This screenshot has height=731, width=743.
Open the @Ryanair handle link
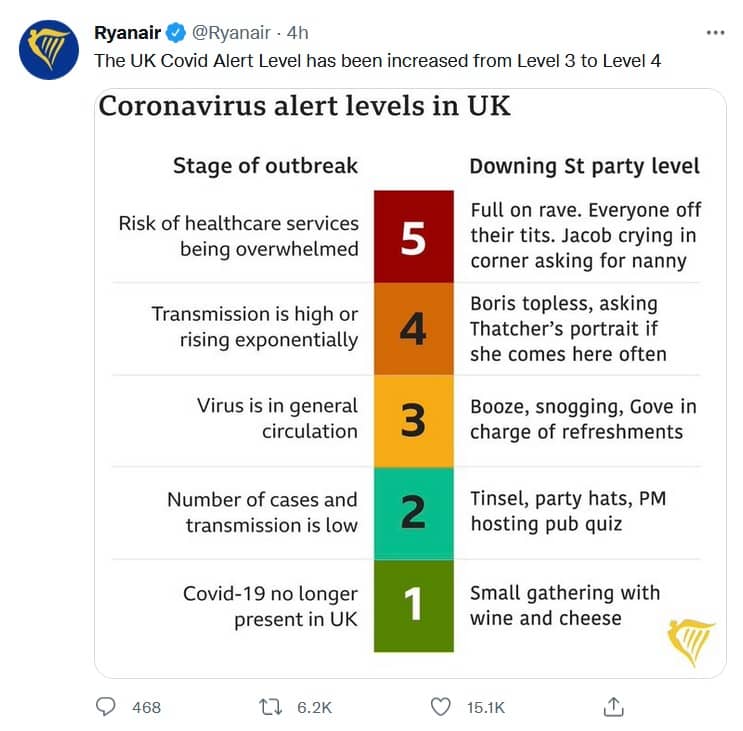(x=231, y=33)
